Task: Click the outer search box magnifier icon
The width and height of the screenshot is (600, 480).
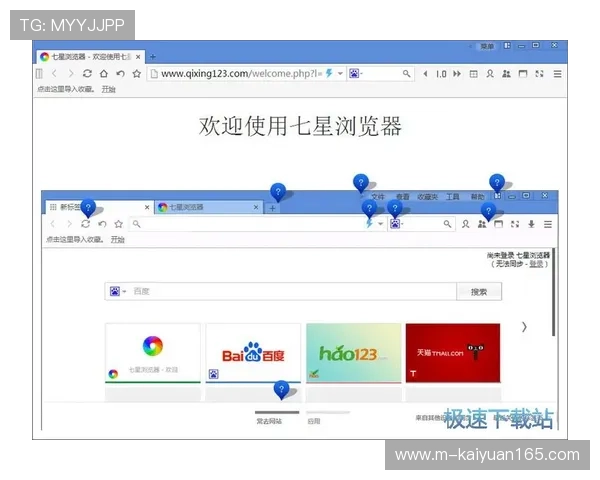Action: (x=406, y=73)
